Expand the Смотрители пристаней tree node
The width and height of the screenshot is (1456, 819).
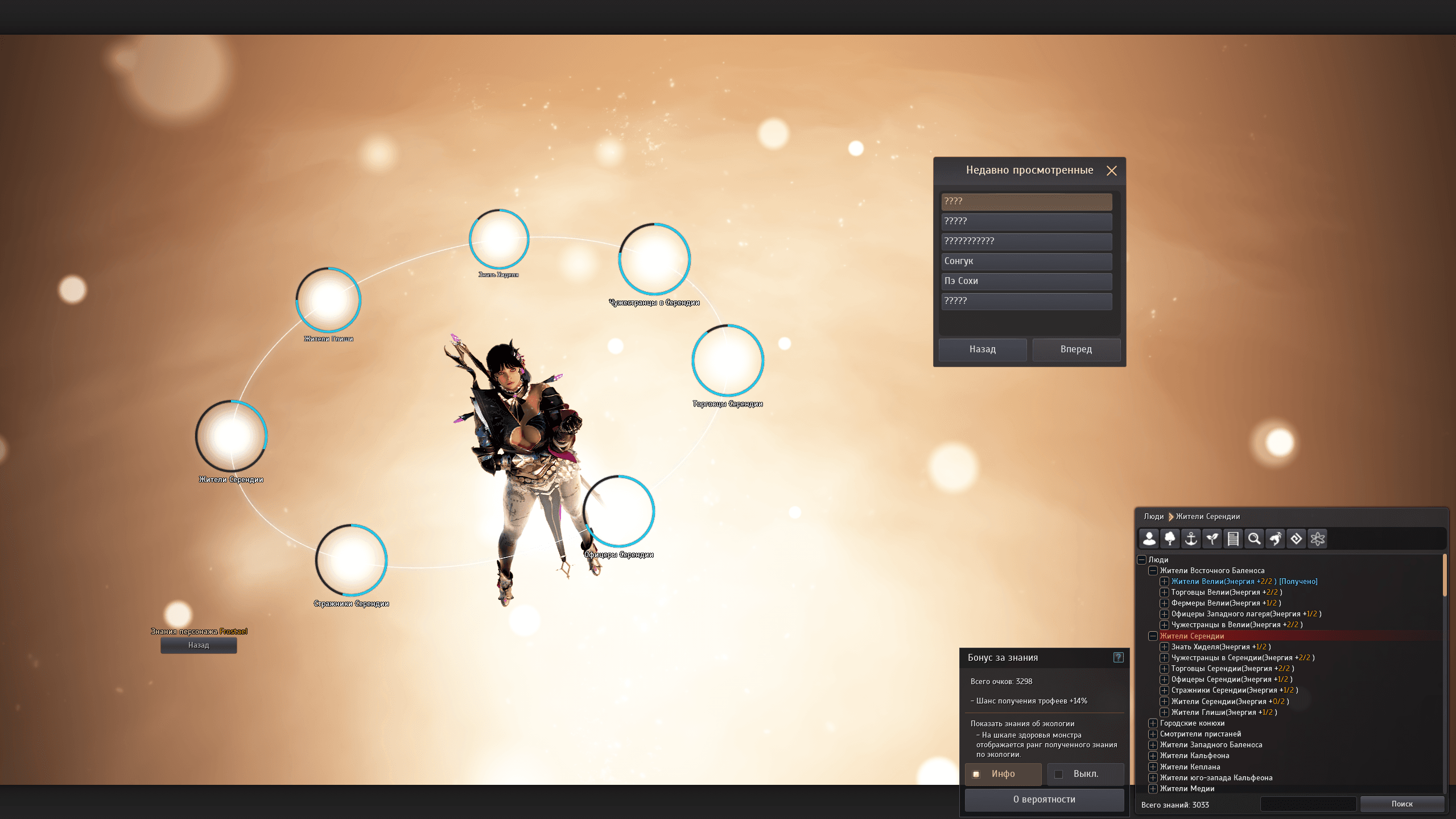1153,734
